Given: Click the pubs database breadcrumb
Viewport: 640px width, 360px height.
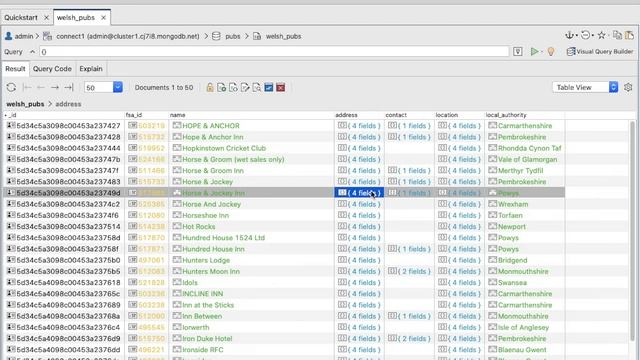Looking at the screenshot, I should [233, 36].
